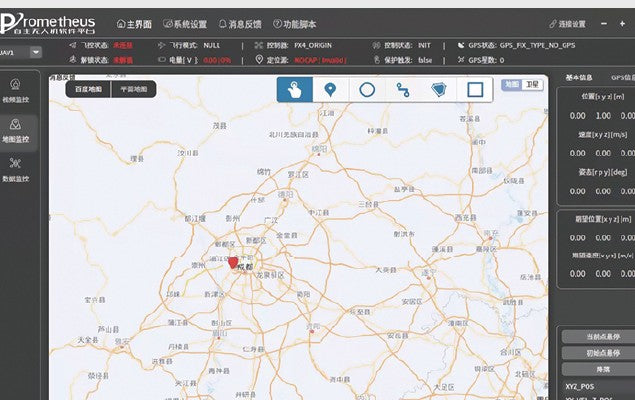
Task: Open the UAV1 selector dropdown
Action: point(36,52)
